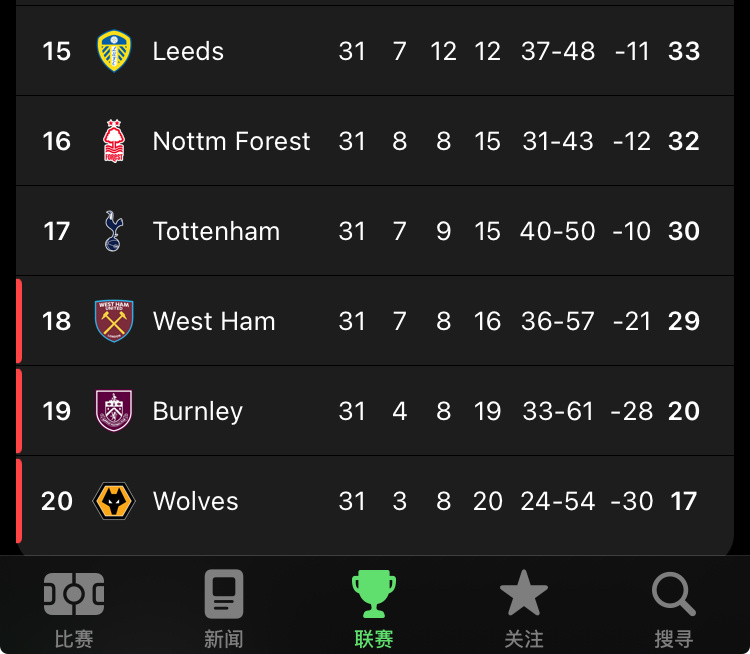Tap position number 20 for Wolves
Viewport: 750px width, 654px height.
pos(56,501)
